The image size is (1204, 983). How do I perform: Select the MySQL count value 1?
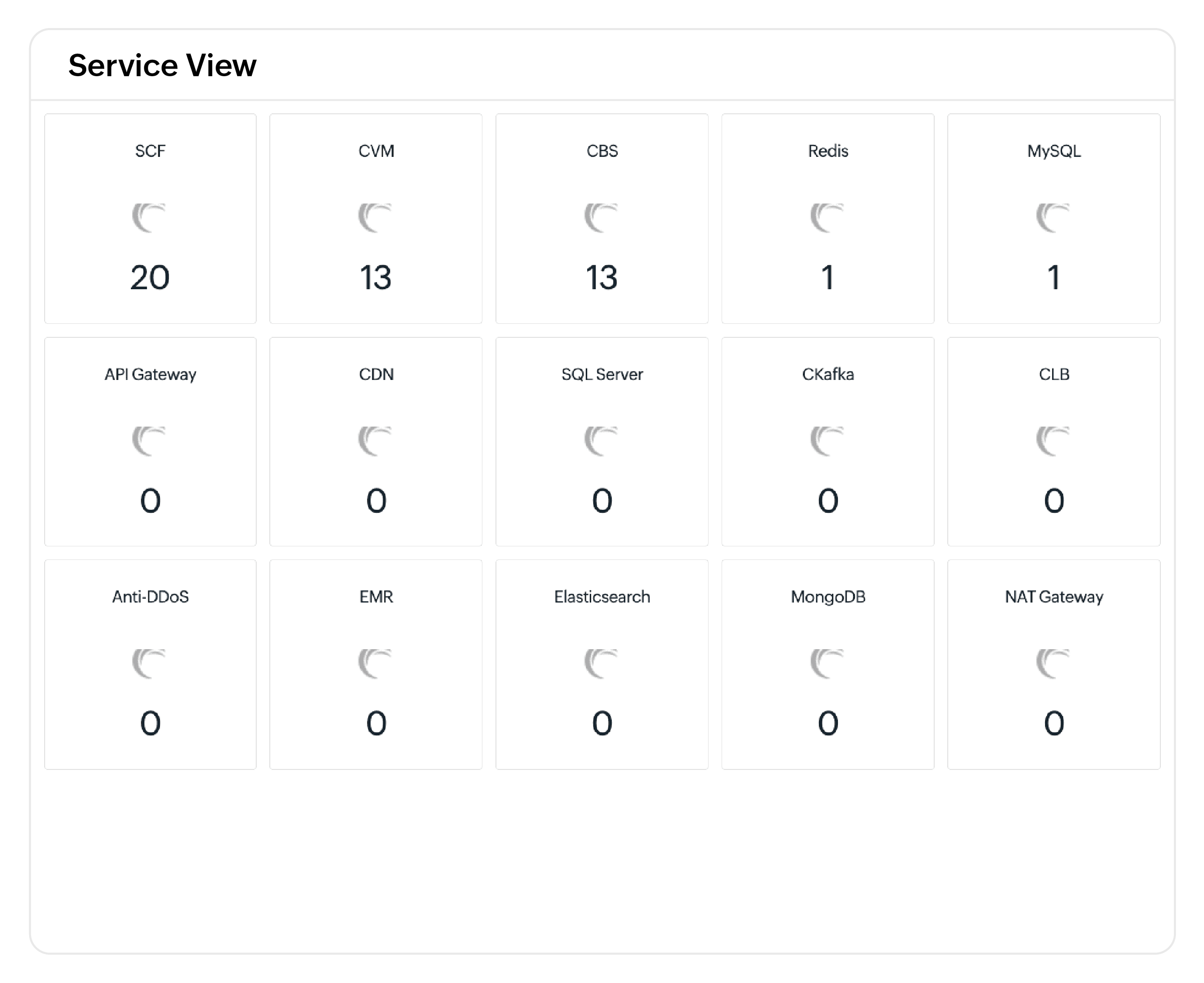point(1054,278)
